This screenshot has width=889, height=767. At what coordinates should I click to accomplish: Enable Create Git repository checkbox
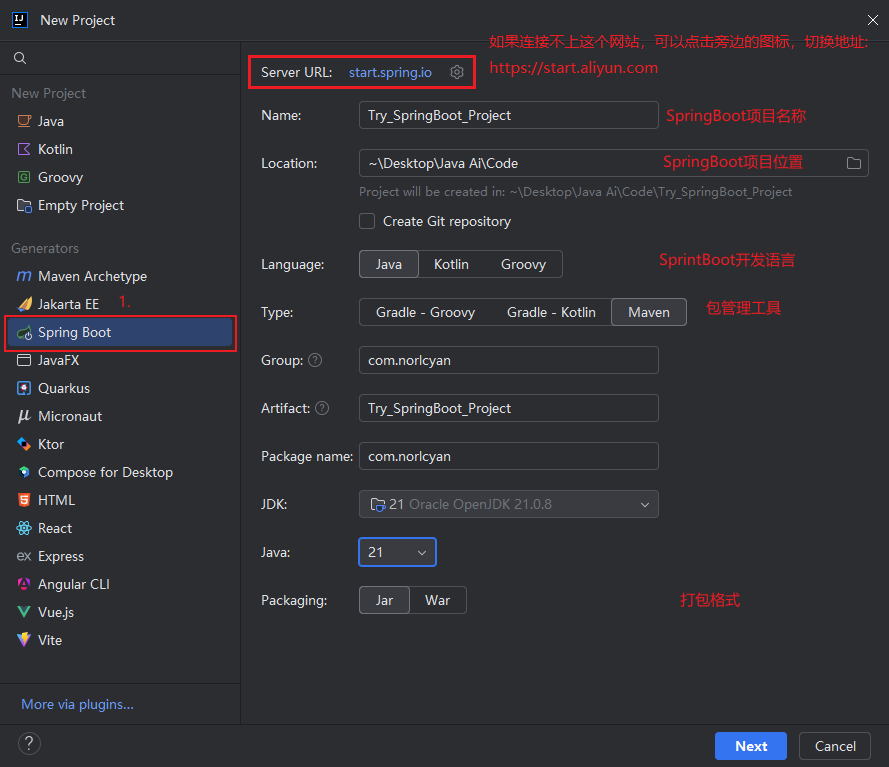(367, 221)
